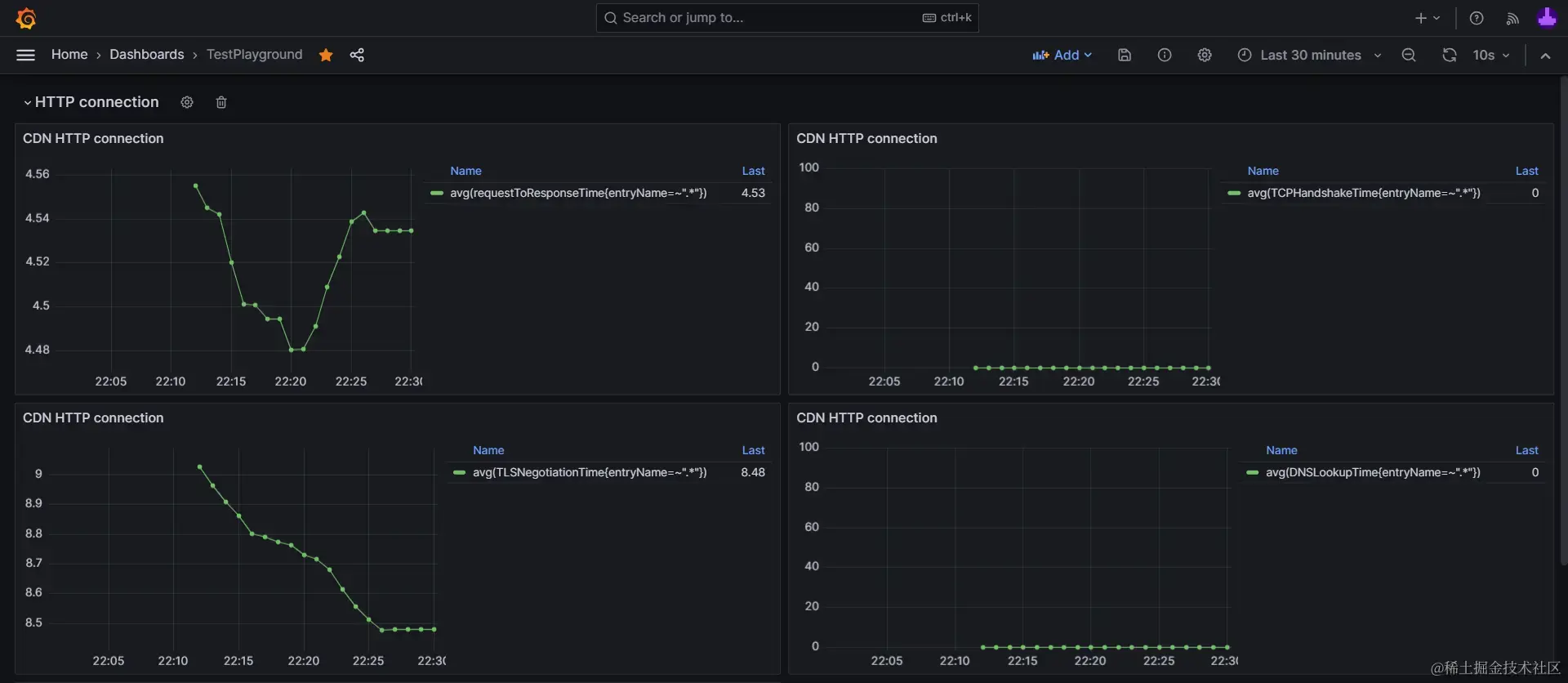The image size is (1568, 683).
Task: Open the Add dropdown menu
Action: 1062,55
